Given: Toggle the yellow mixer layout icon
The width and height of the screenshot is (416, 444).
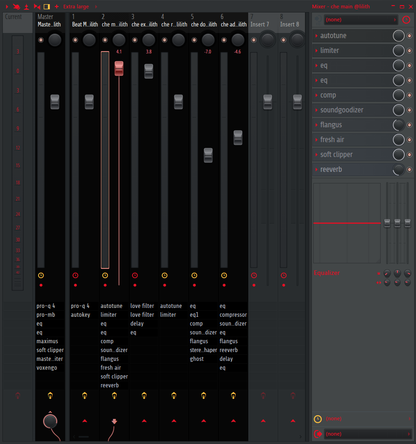Looking at the screenshot, I should 47,6.
